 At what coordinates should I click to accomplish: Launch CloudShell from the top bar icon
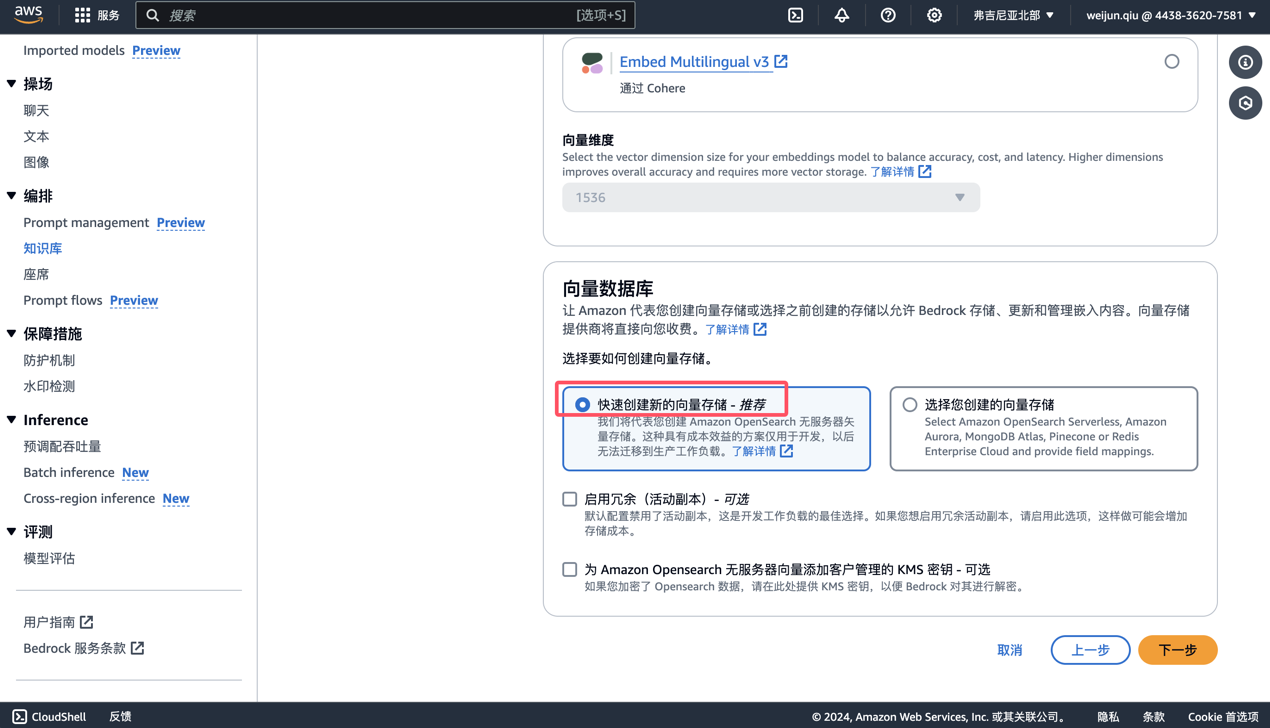[795, 15]
